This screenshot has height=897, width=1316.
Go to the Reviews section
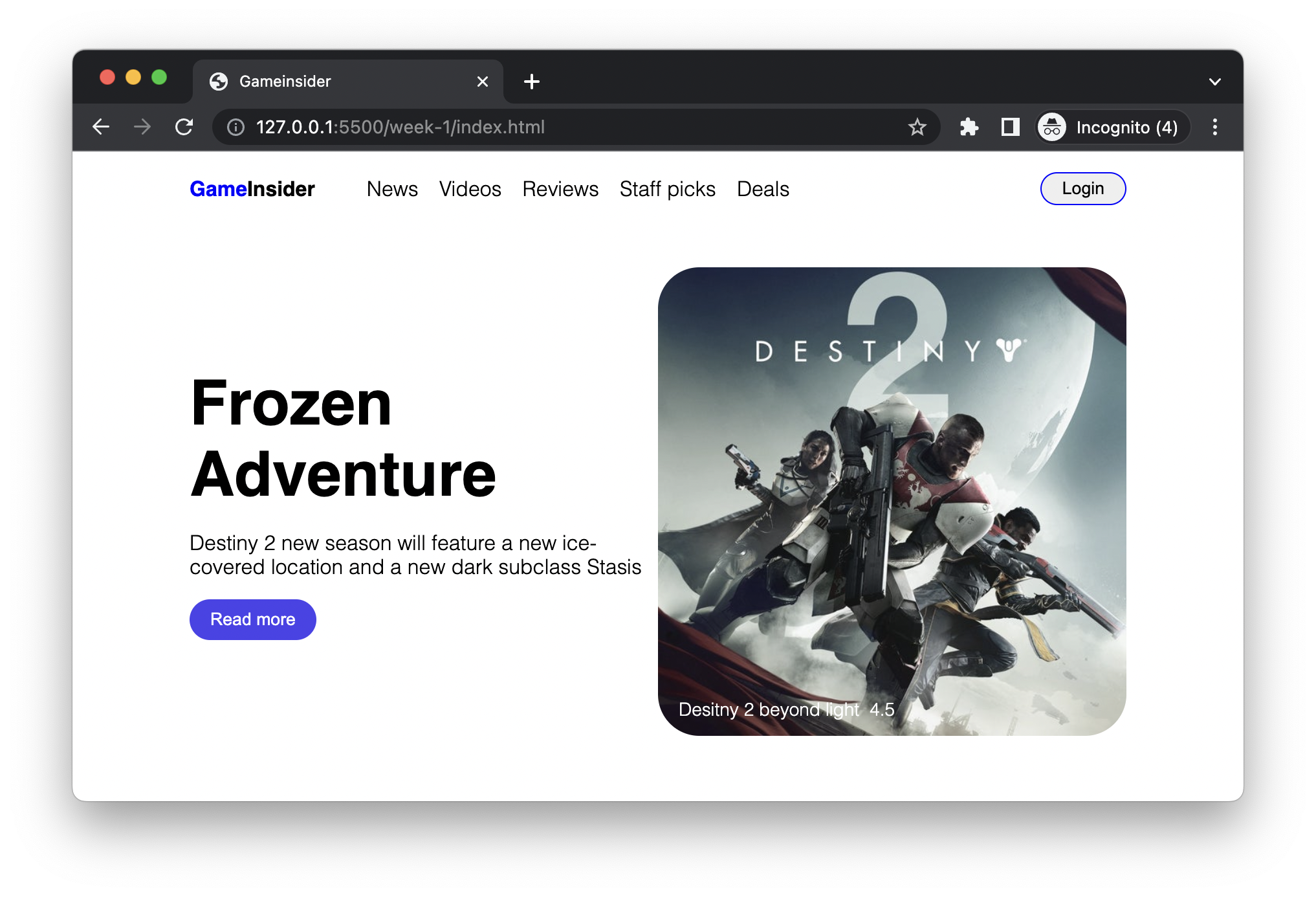click(560, 189)
